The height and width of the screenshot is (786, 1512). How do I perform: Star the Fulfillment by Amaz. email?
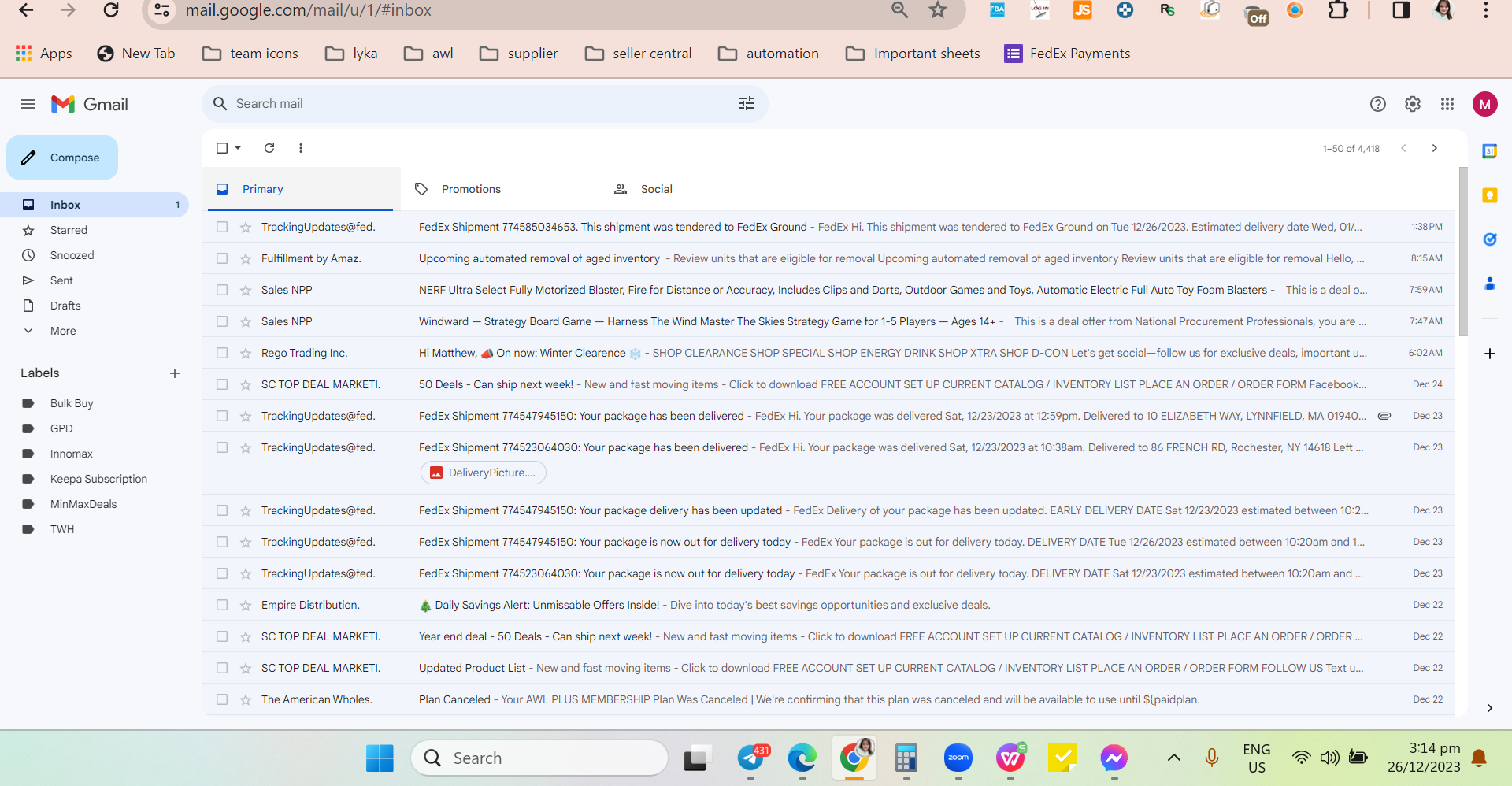(x=246, y=258)
